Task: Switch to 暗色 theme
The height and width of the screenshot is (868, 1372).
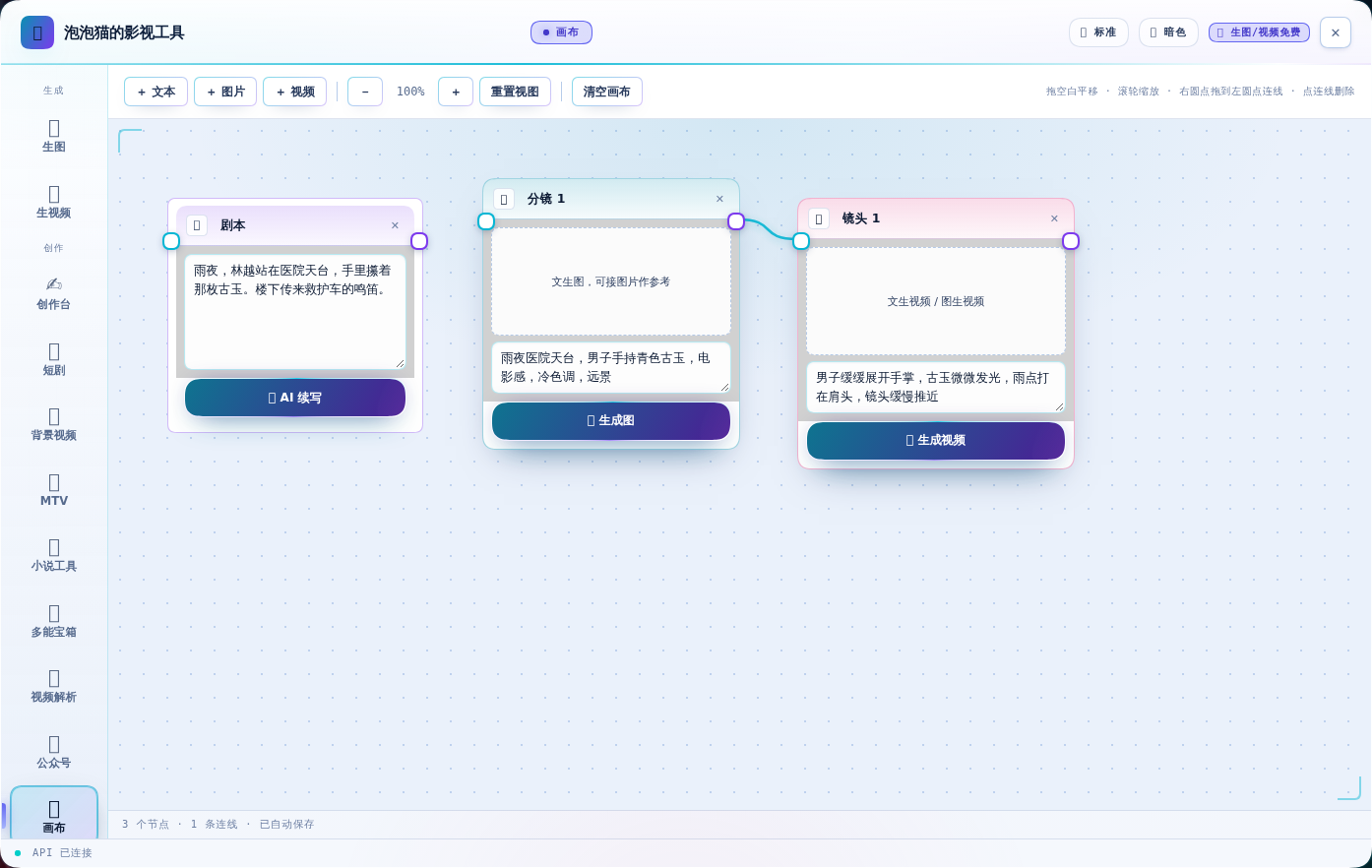Action: coord(1168,32)
